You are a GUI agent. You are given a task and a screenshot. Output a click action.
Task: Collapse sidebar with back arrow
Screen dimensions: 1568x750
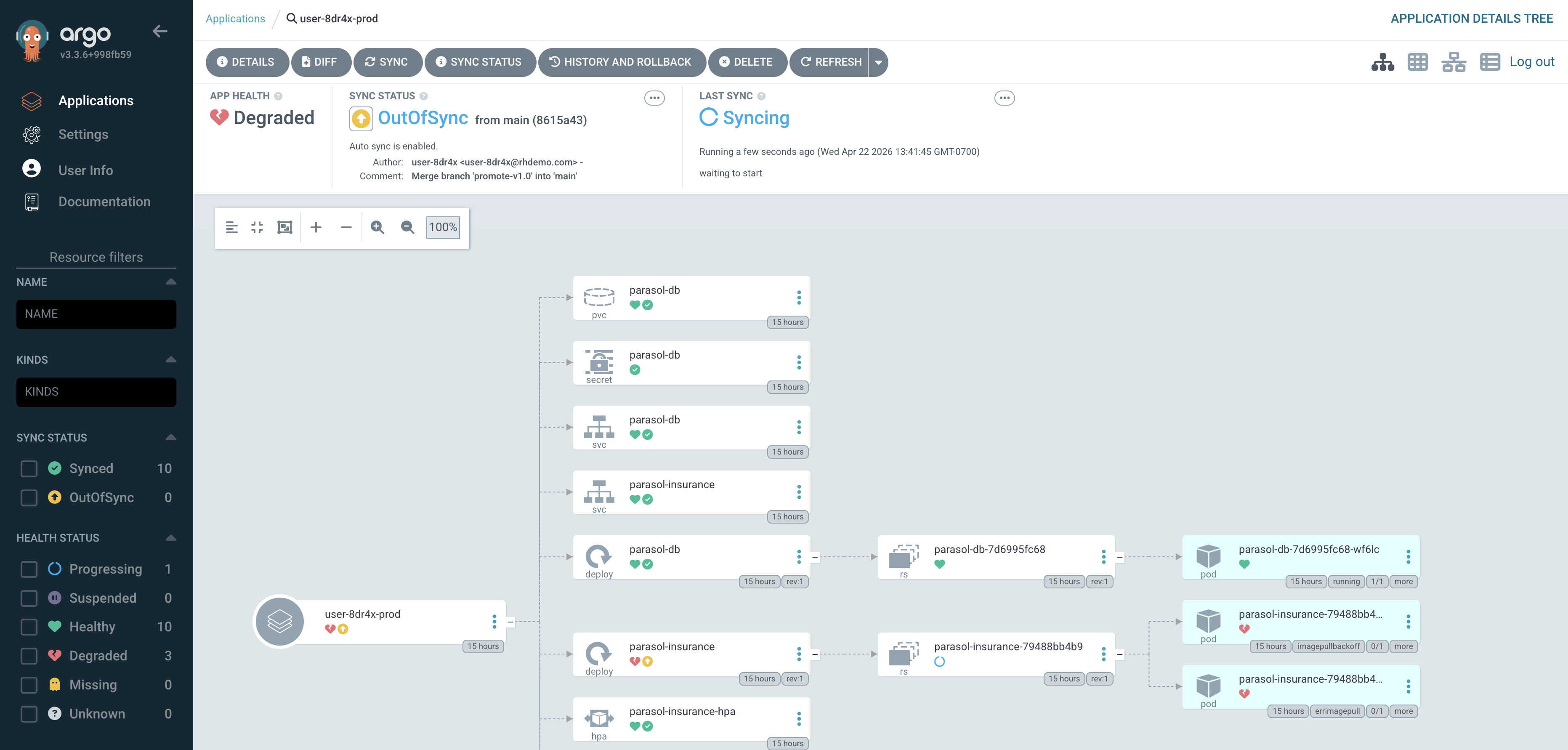point(160,31)
